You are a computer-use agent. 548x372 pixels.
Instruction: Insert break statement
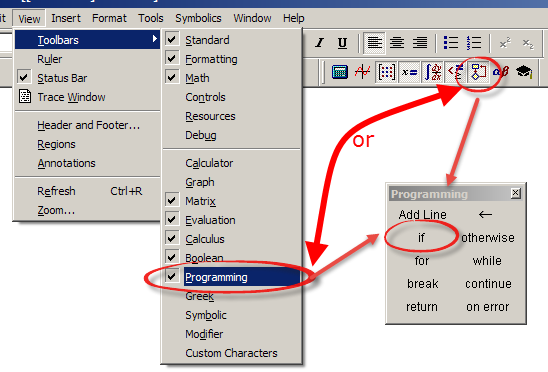point(422,284)
